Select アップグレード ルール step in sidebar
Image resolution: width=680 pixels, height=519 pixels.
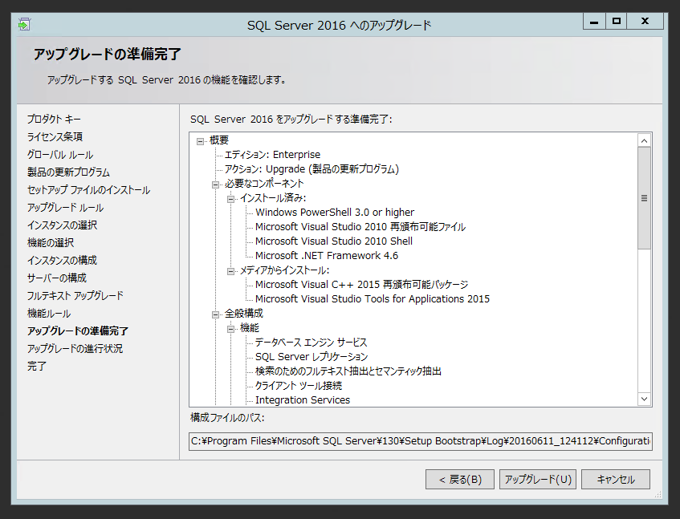(x=65, y=207)
